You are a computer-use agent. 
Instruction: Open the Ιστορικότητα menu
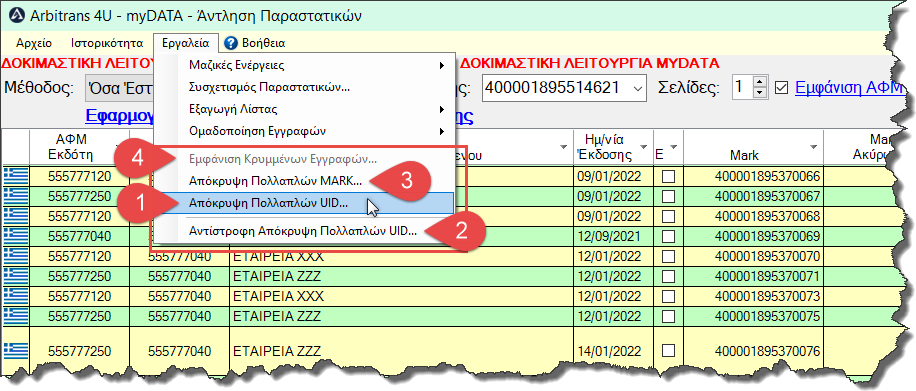tap(107, 43)
